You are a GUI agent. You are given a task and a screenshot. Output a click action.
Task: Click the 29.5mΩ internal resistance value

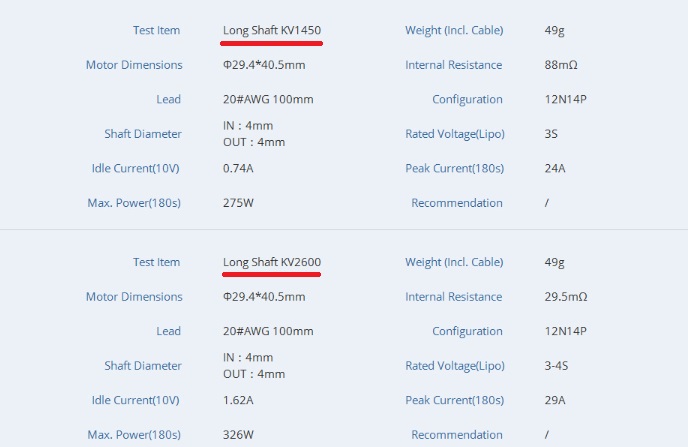(566, 297)
